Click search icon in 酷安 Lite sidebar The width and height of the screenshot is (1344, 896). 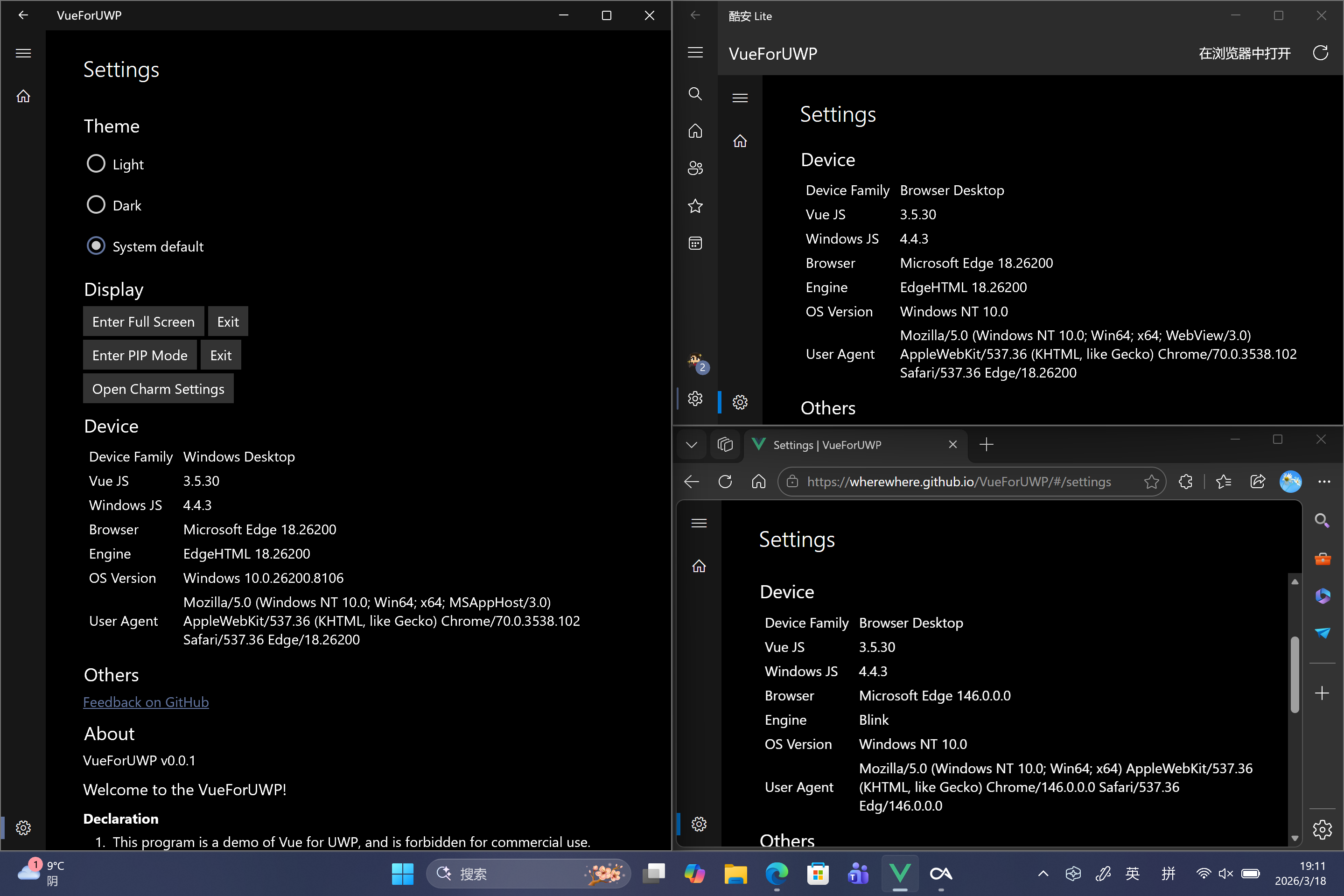click(695, 94)
